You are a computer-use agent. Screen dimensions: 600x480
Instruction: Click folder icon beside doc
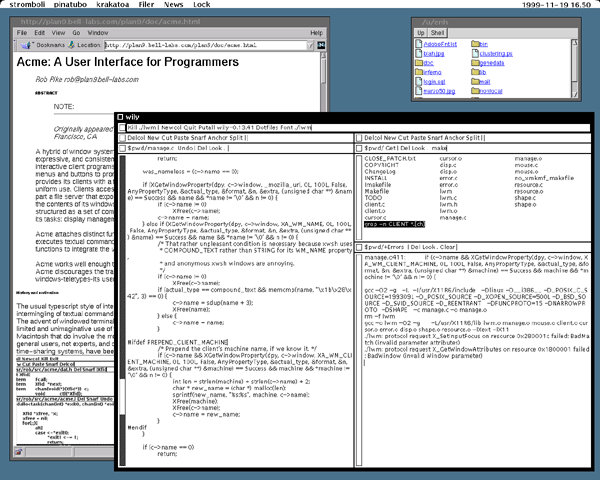[419, 63]
